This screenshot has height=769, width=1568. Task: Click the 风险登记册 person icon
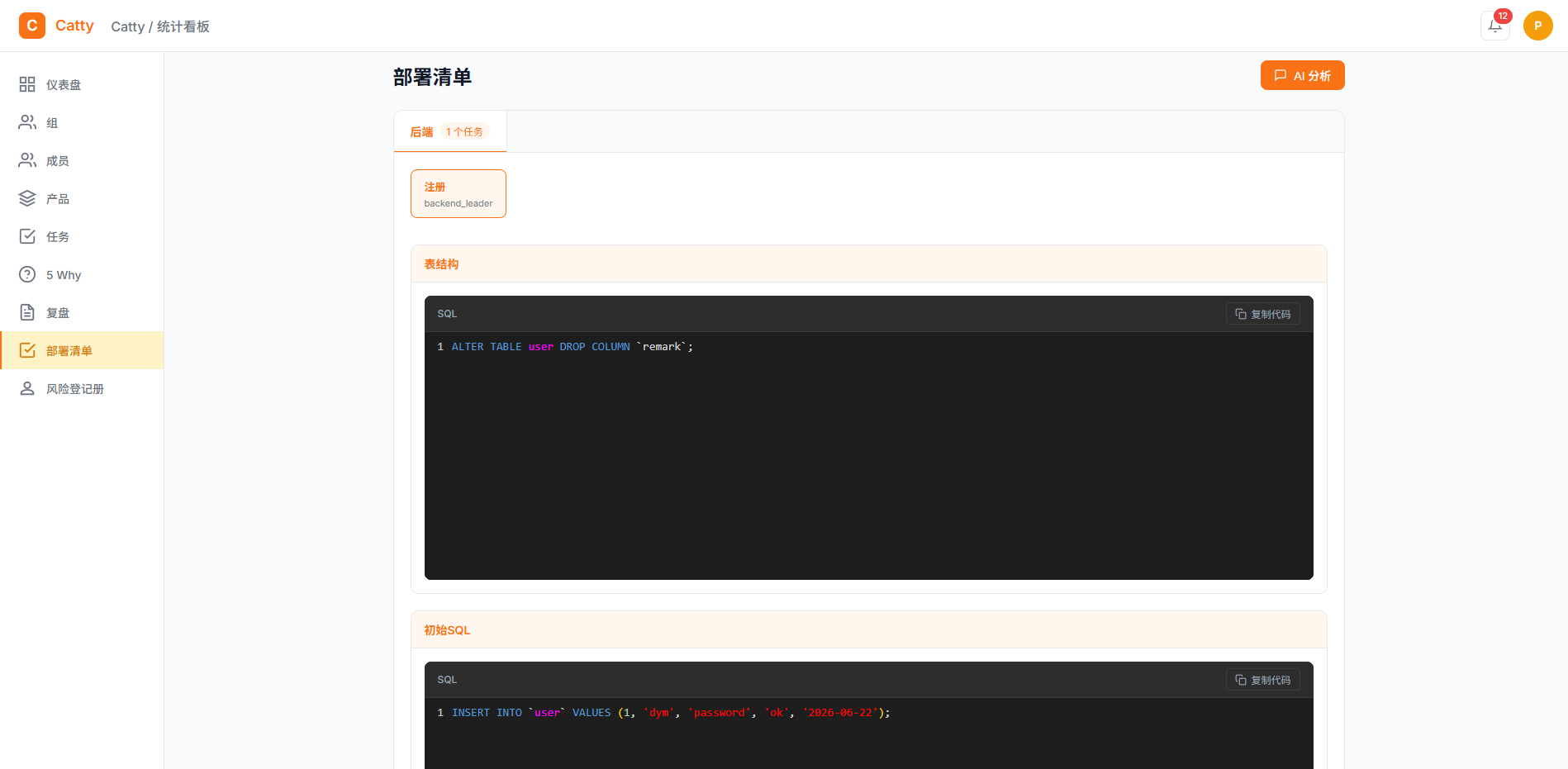pyautogui.click(x=27, y=388)
